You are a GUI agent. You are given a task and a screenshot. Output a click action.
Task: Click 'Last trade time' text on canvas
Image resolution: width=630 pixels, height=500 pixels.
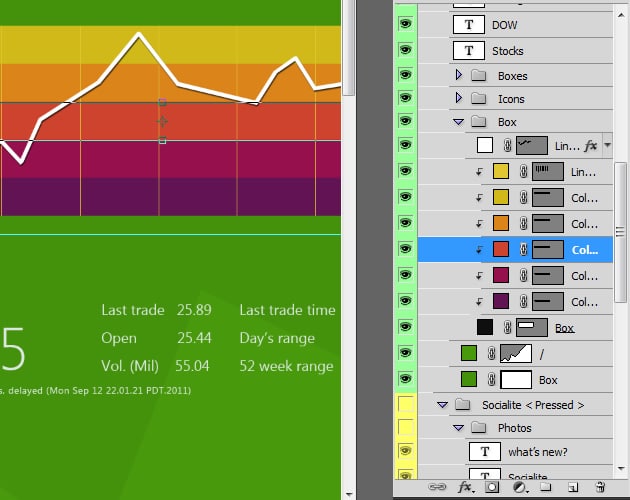click(x=287, y=310)
